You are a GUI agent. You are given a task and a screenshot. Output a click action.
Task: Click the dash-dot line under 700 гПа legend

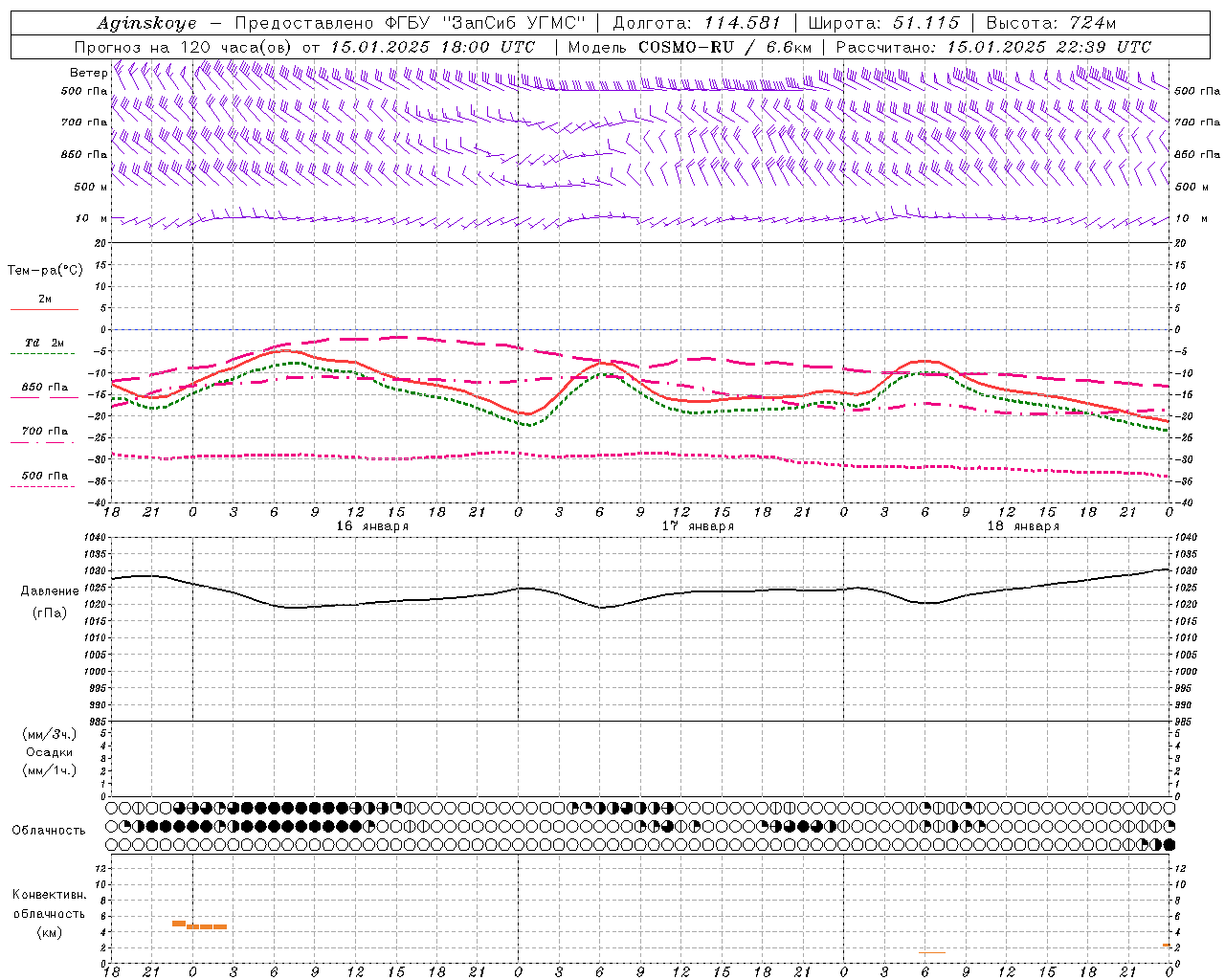tap(42, 442)
